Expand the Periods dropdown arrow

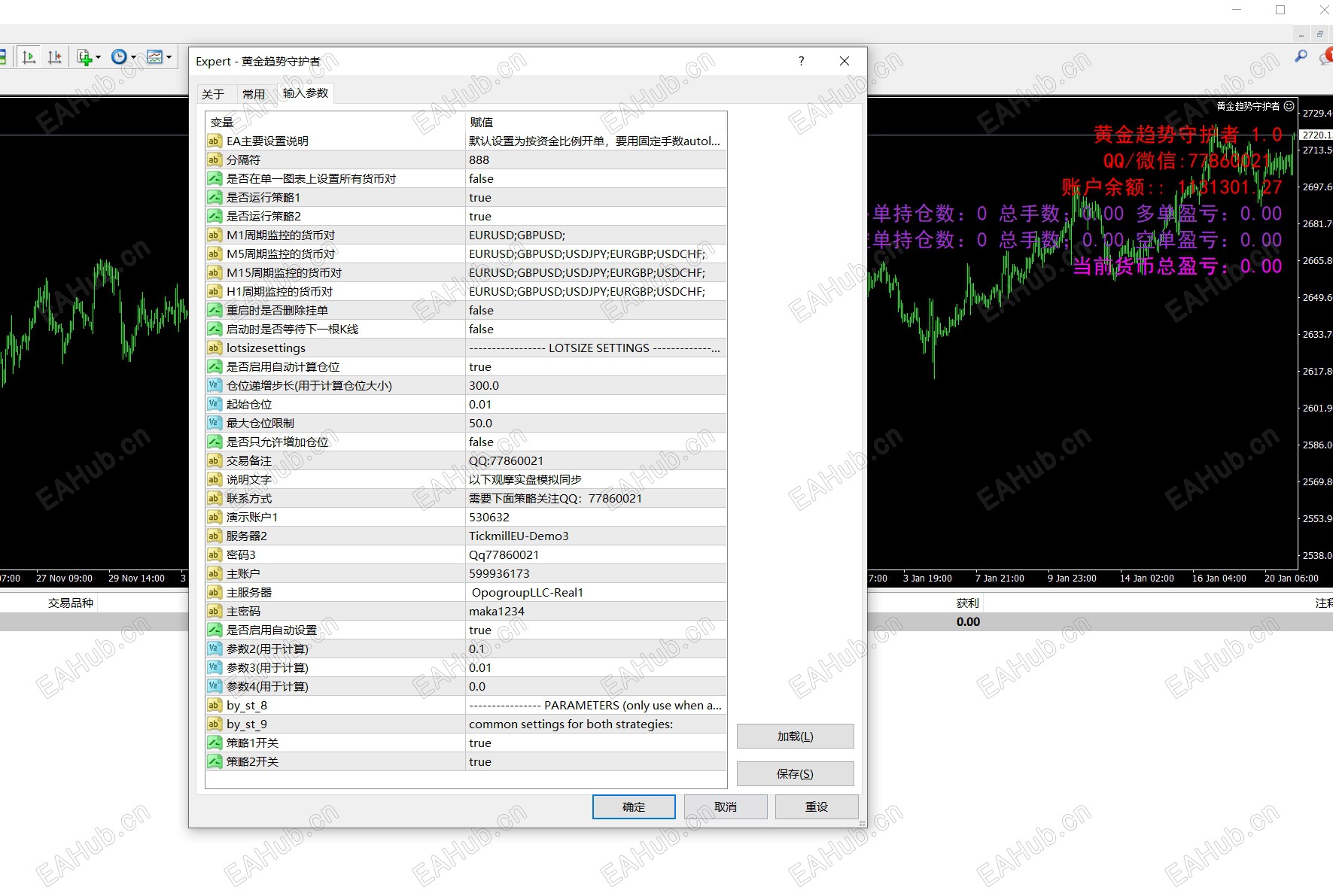(x=133, y=57)
